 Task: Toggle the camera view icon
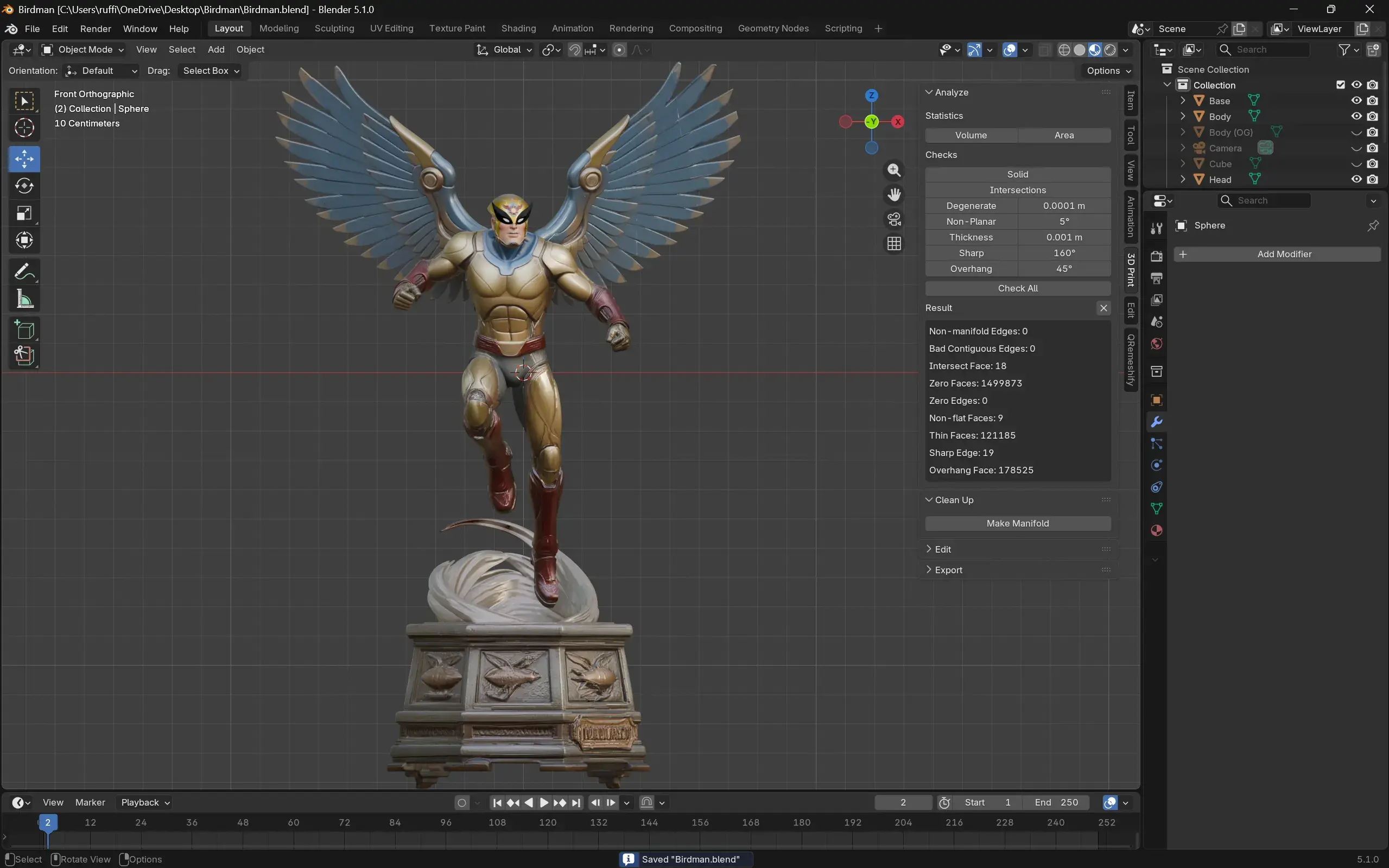tap(893, 219)
